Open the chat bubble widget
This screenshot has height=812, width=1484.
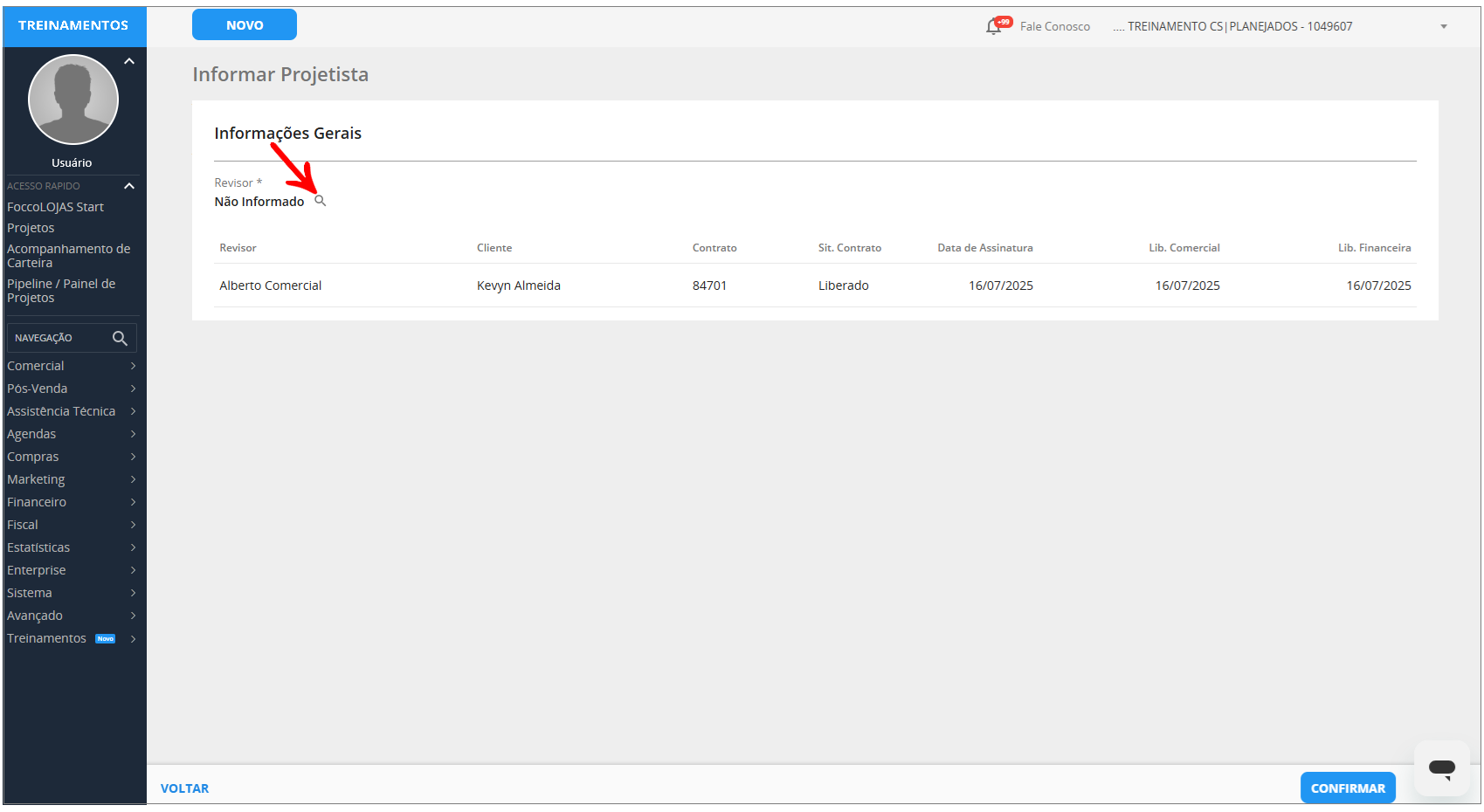coord(1441,768)
